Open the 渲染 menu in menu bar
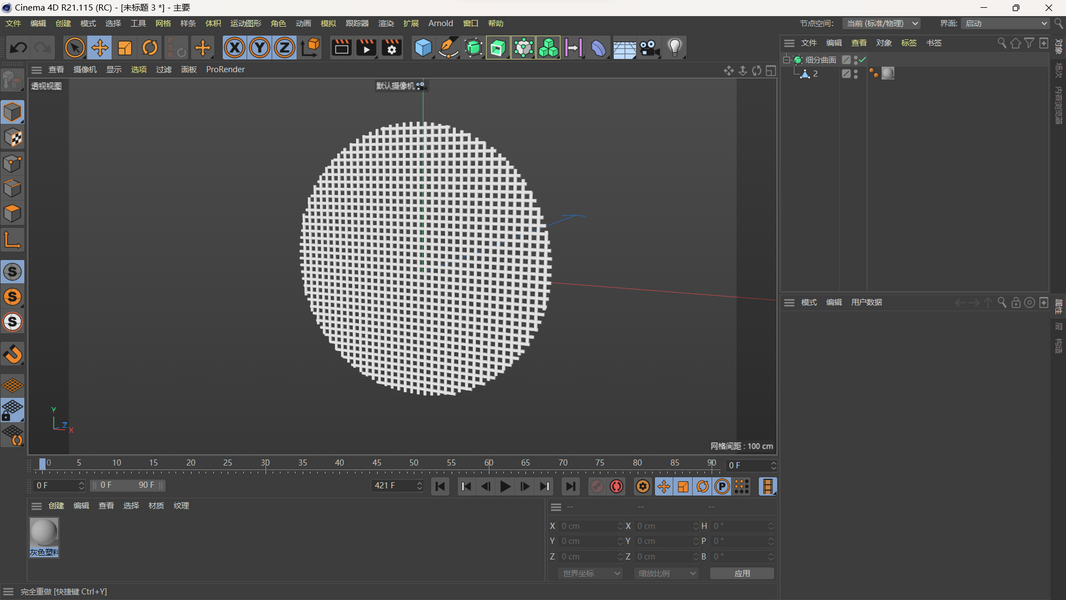The height and width of the screenshot is (600, 1066). click(386, 23)
